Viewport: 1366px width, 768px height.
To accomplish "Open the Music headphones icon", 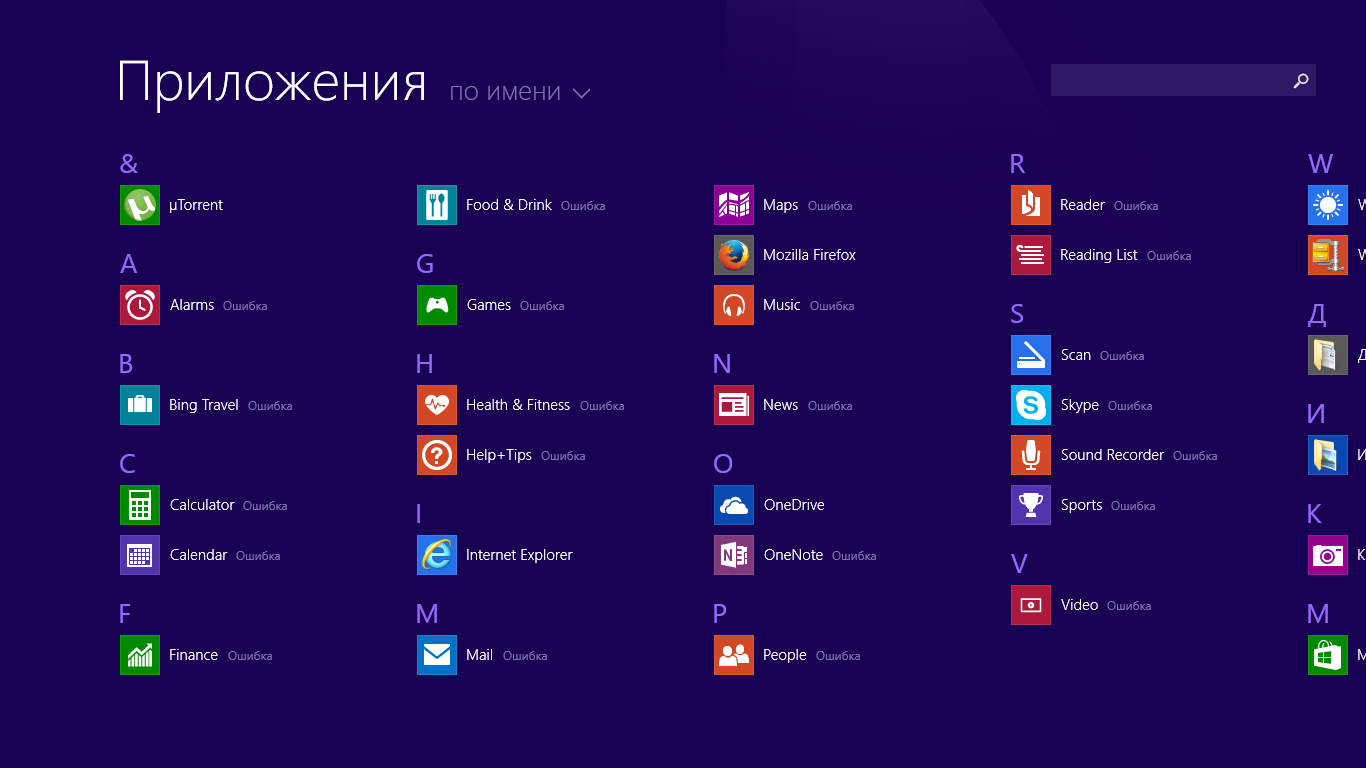I will click(x=734, y=305).
